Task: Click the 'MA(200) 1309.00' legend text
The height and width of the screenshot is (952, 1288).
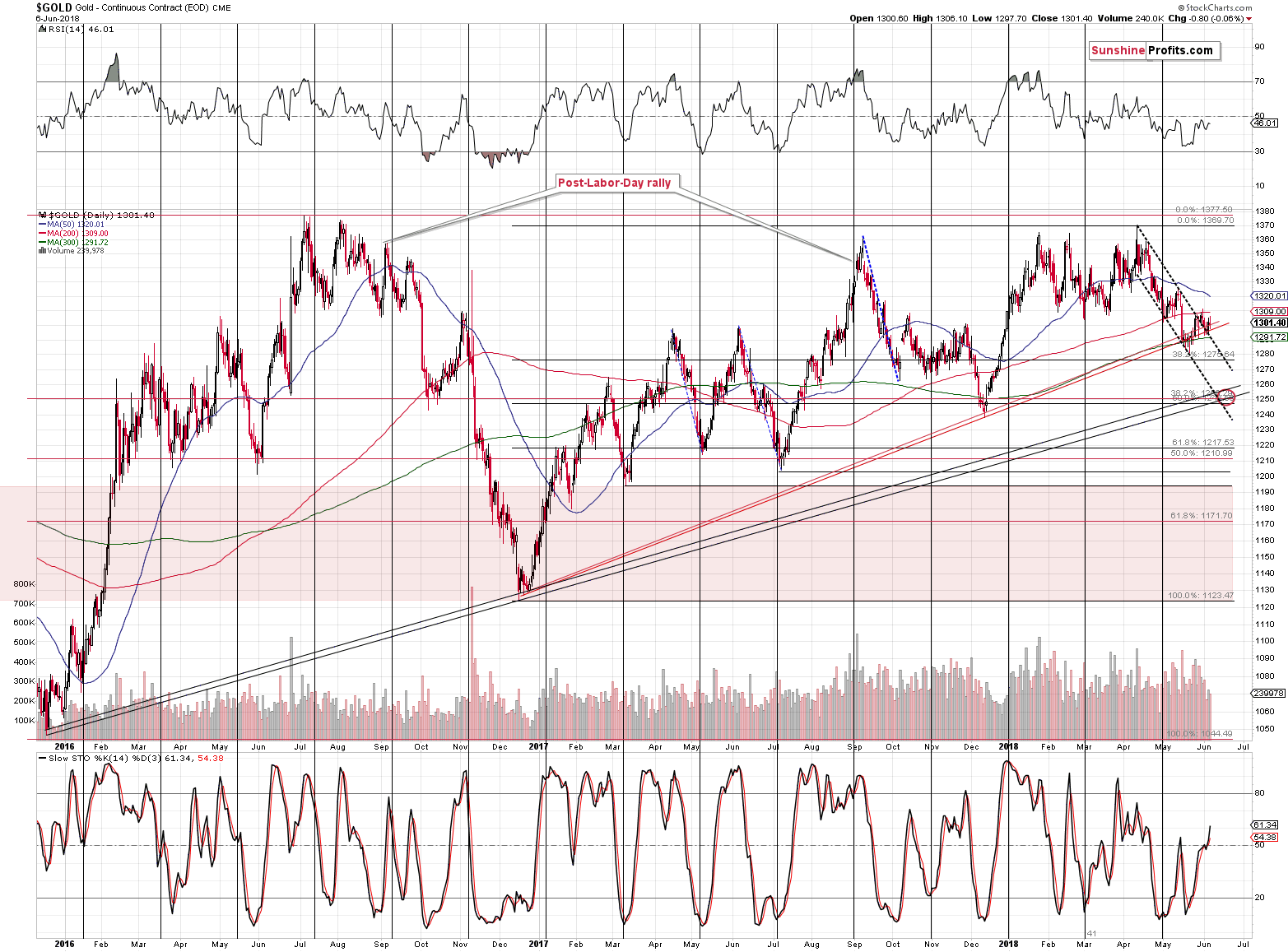Action: [x=78, y=234]
